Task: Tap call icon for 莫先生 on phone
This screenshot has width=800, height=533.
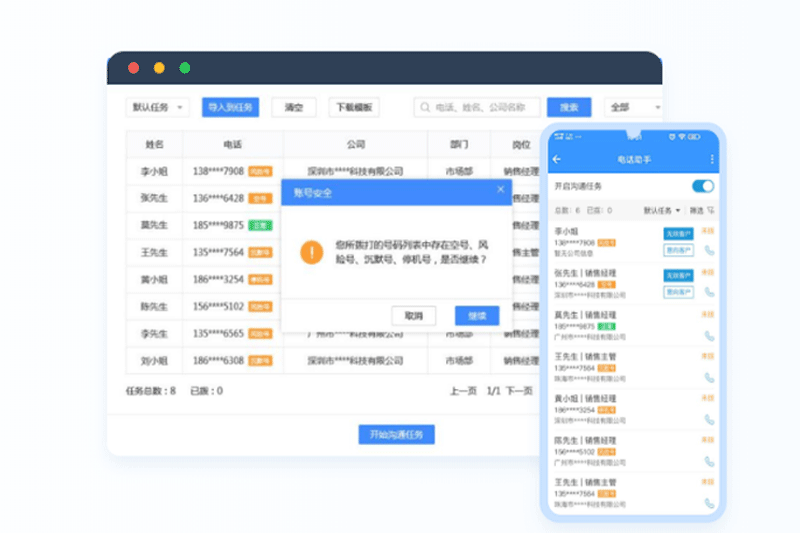Action: [x=709, y=336]
